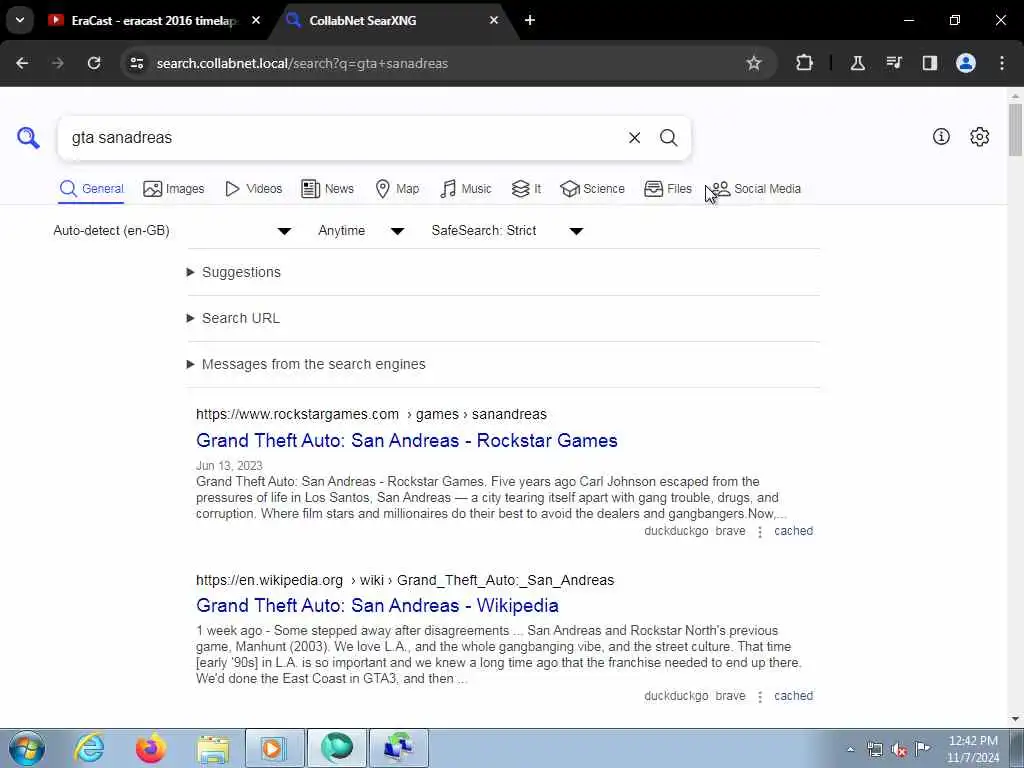Screen dimensions: 1024x768
Task: Open a new browser tab
Action: point(530,20)
